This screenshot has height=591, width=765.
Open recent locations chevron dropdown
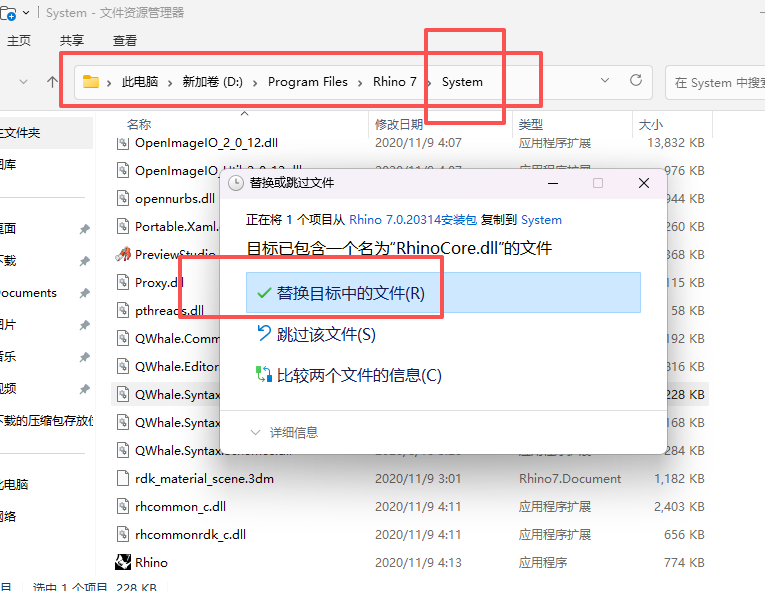click(x=23, y=82)
